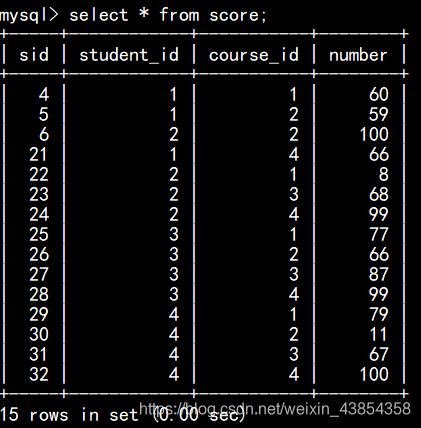Click course_id value in sid 31 row
The height and width of the screenshot is (428, 421).
pyautogui.click(x=294, y=354)
